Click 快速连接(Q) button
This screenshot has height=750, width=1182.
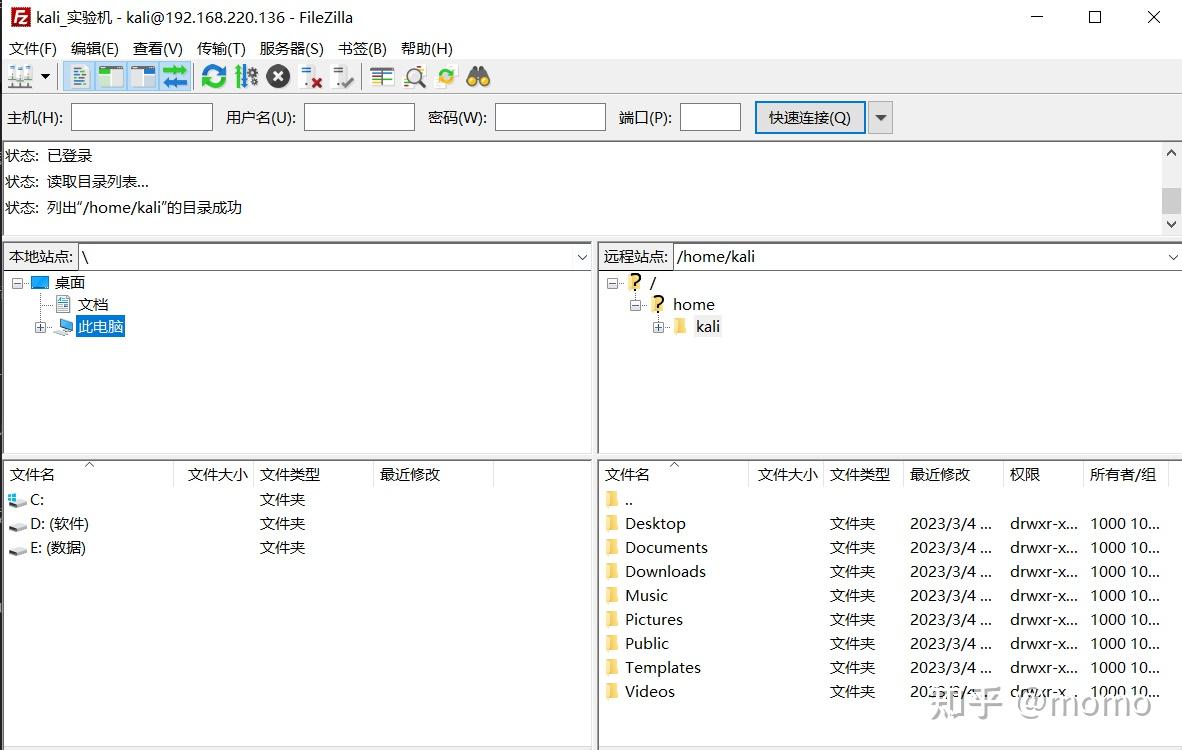click(810, 118)
